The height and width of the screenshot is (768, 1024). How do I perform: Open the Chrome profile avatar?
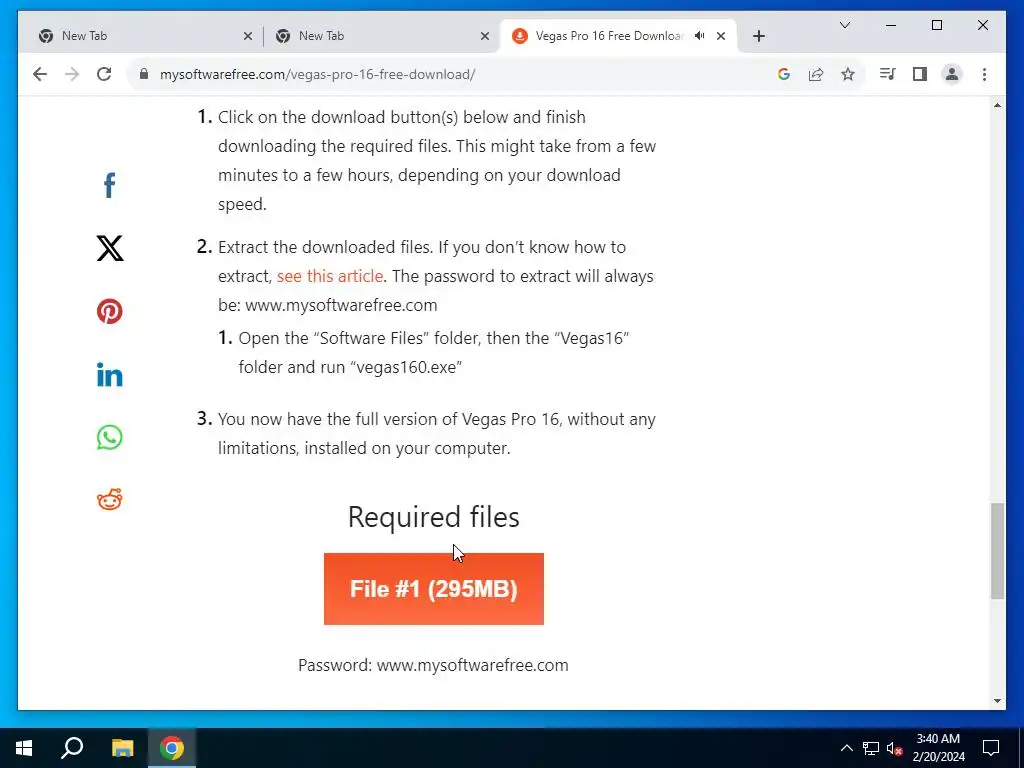(952, 74)
